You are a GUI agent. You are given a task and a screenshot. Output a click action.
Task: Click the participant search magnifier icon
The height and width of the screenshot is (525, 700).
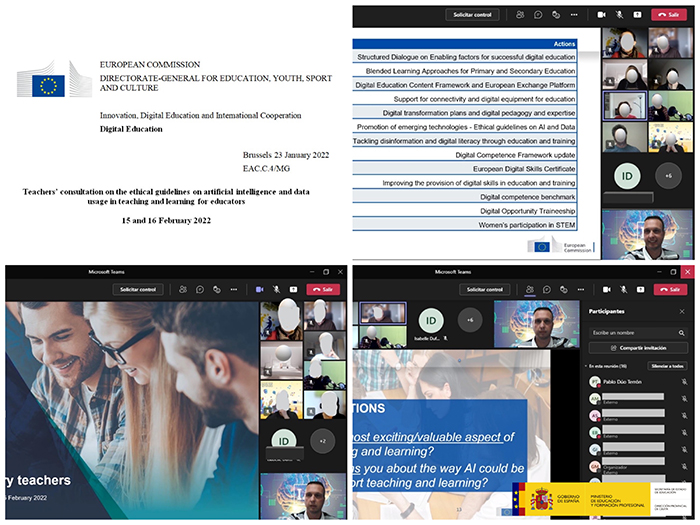click(681, 333)
